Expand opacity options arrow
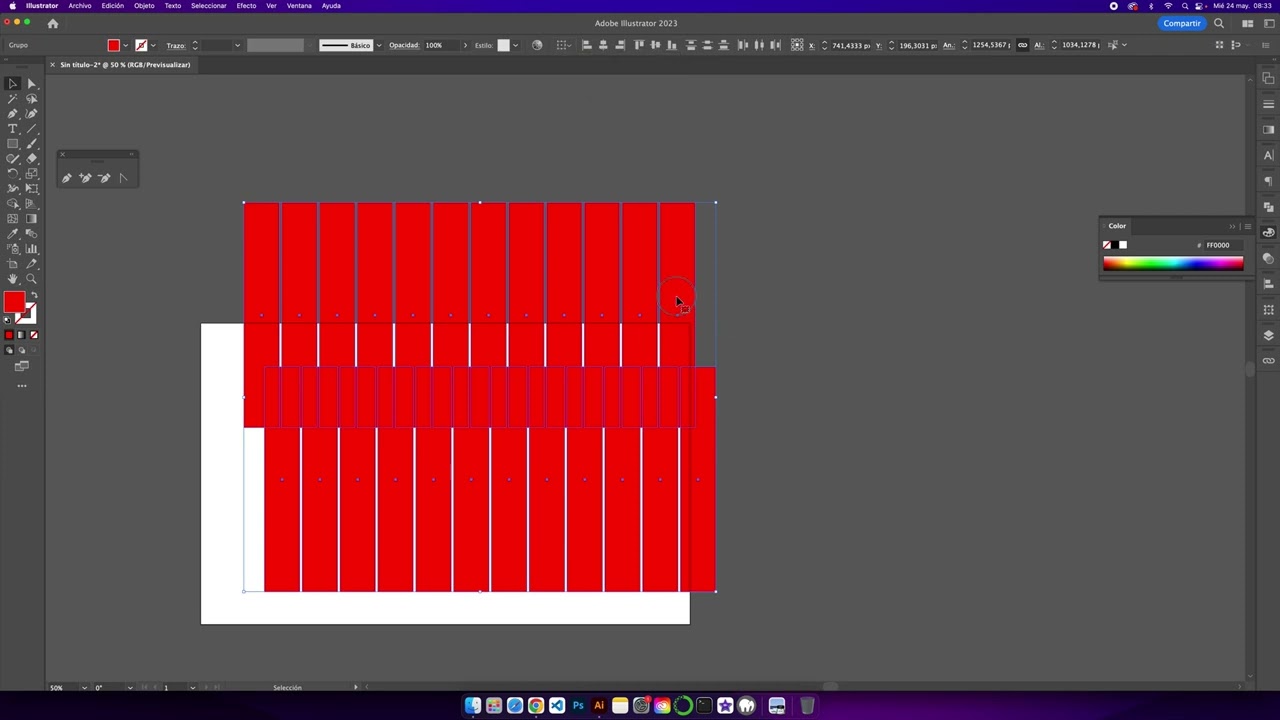This screenshot has height=720, width=1280. pos(465,45)
